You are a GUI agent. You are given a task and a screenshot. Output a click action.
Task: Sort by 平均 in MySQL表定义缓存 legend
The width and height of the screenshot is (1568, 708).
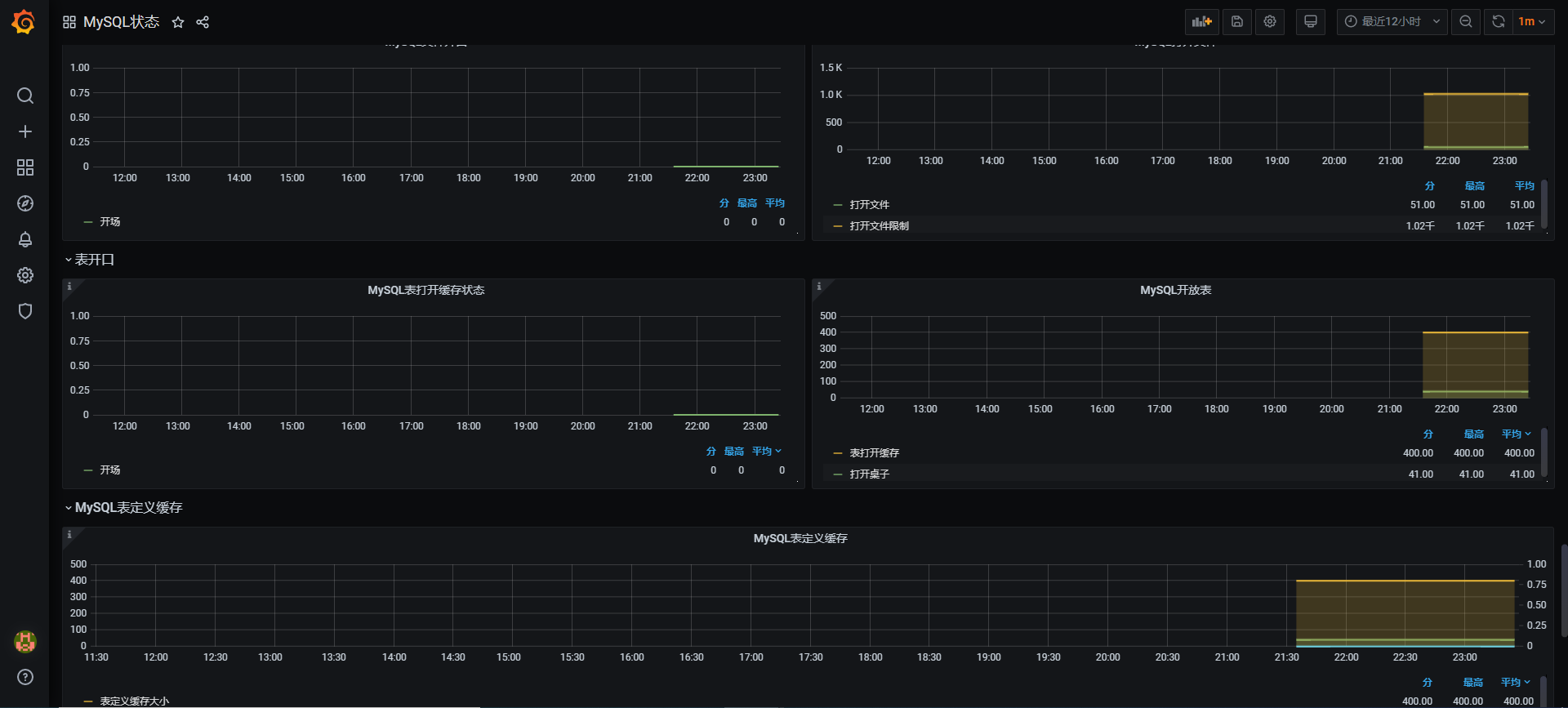[1516, 683]
